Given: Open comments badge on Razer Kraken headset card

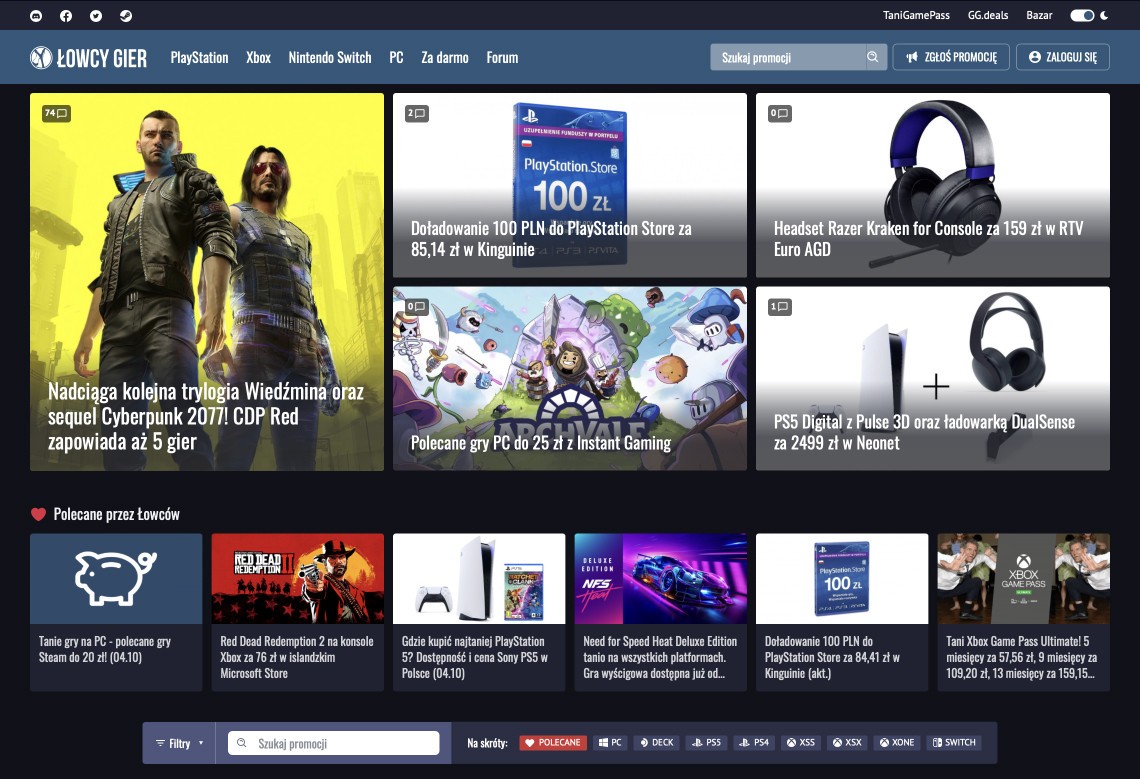Looking at the screenshot, I should (779, 113).
